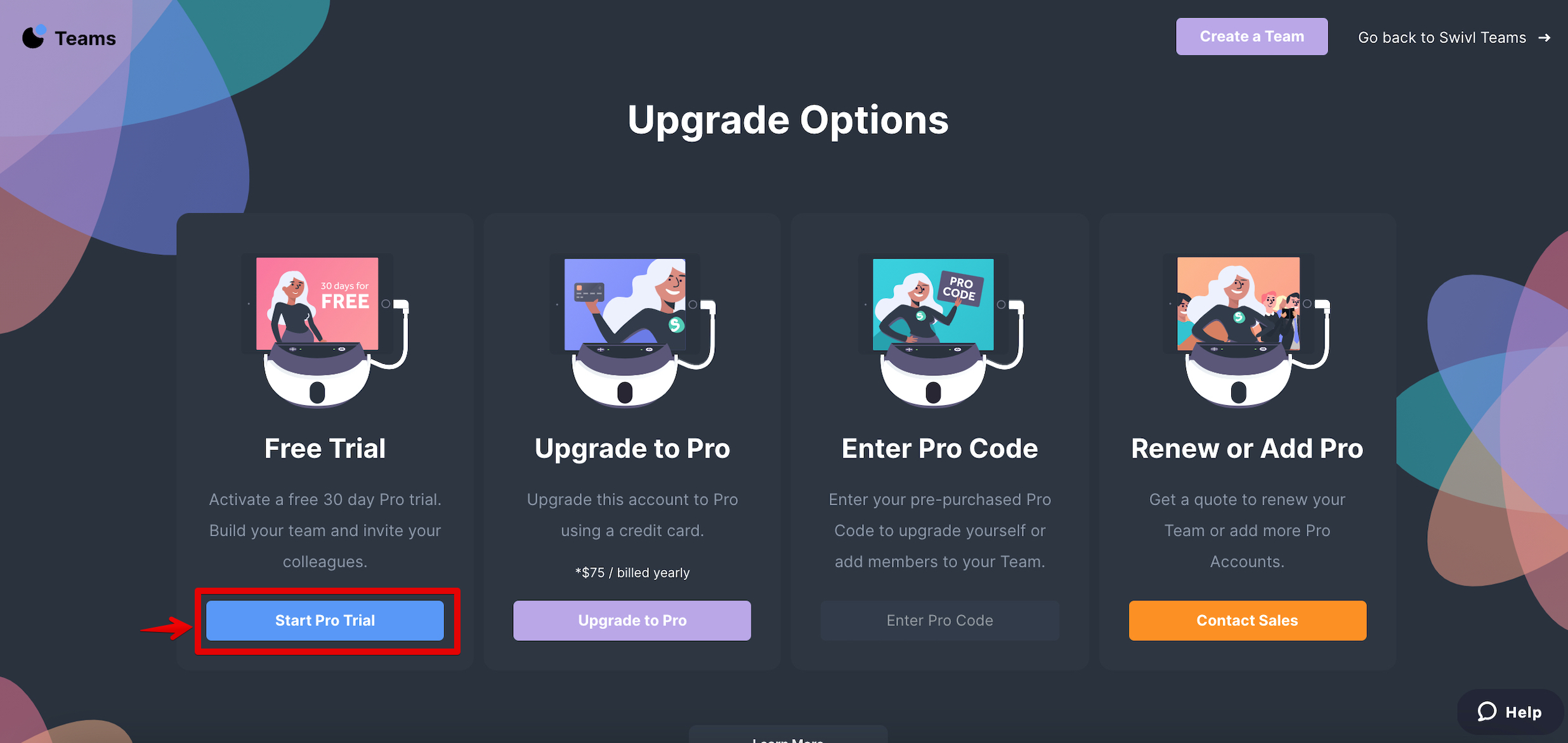Open the Help widget
The height and width of the screenshot is (743, 1568).
[1510, 712]
